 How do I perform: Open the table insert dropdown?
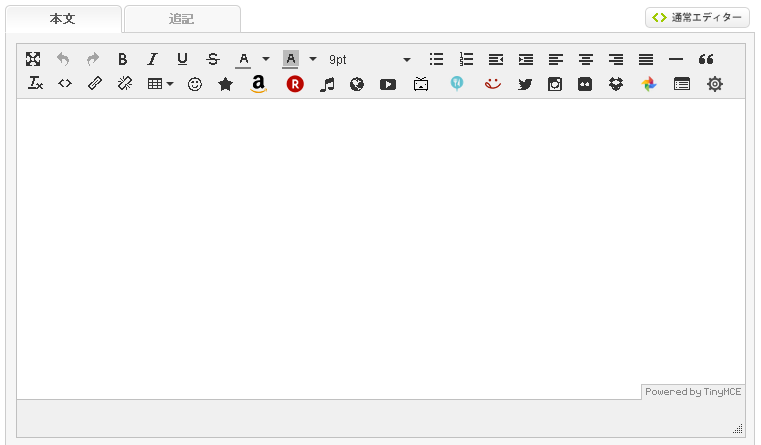160,83
